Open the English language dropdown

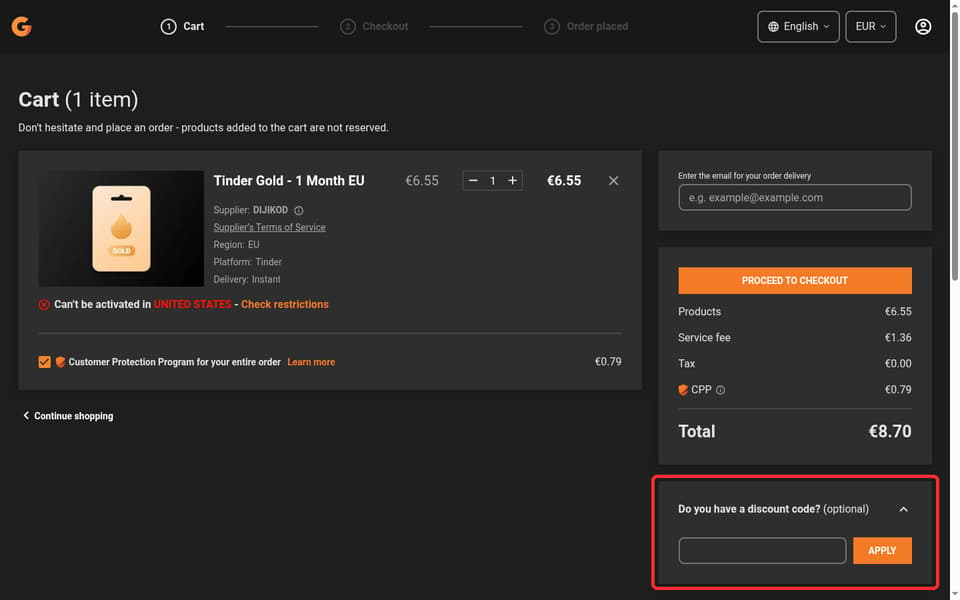click(798, 26)
